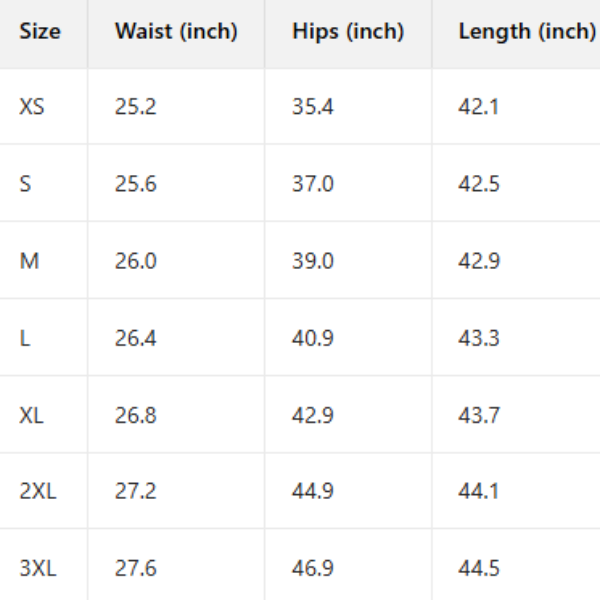Click the Size column header

click(40, 31)
